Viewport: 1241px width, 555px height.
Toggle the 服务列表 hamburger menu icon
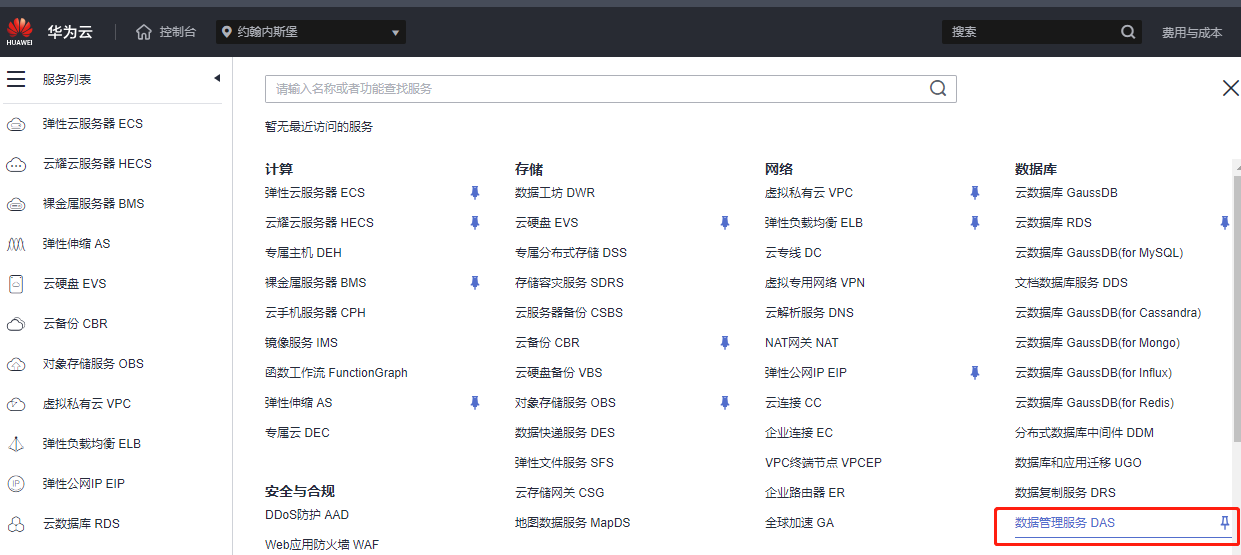[16, 79]
